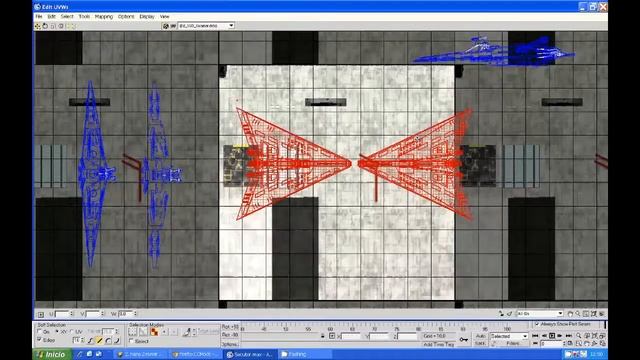The height and width of the screenshot is (360, 640).
Task: Enable the Soft Selection On checkbox
Action: pyautogui.click(x=39, y=331)
